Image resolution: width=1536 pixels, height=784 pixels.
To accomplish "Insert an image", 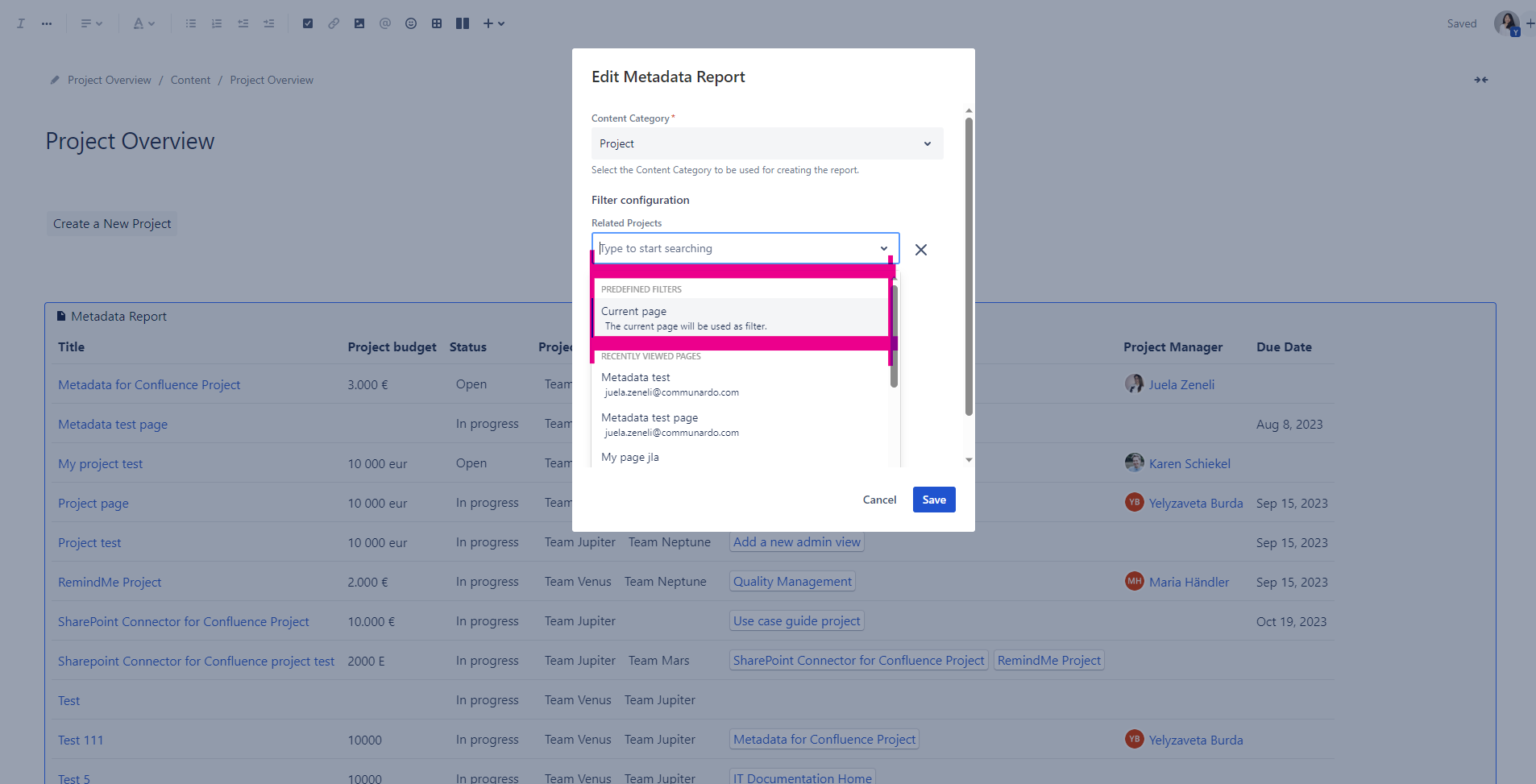I will 359,23.
